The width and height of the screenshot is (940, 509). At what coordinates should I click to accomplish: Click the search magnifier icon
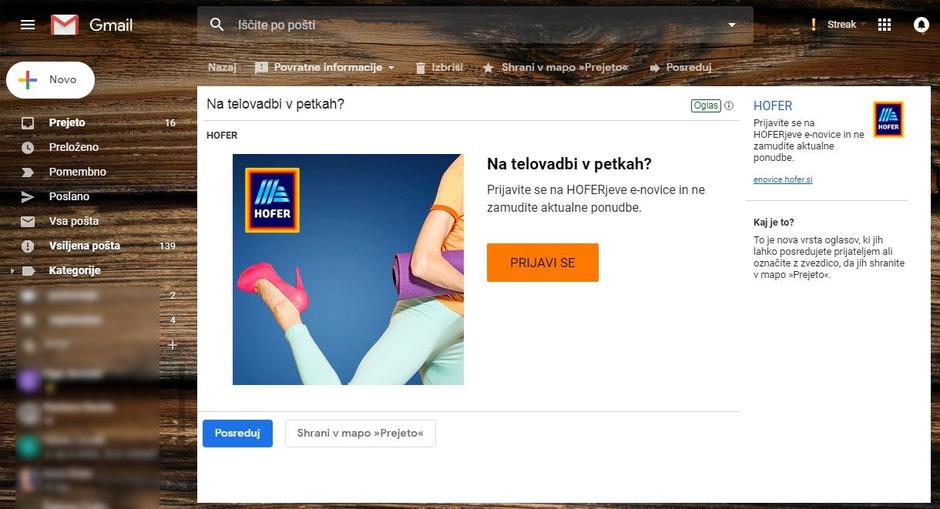[x=217, y=25]
